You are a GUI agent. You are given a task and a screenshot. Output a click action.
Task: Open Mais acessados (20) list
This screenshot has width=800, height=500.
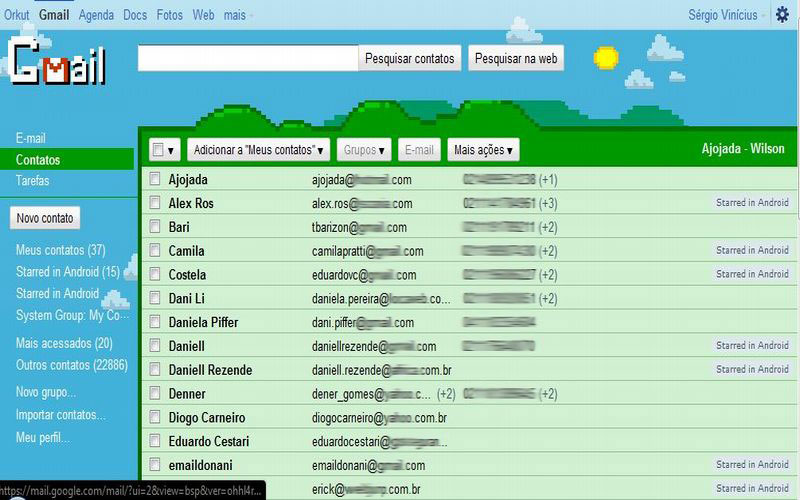(64, 343)
